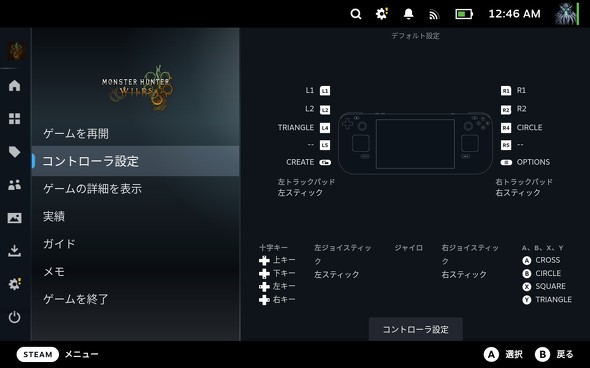
Task: Click the SQUARE binding label
Action: [x=550, y=286]
